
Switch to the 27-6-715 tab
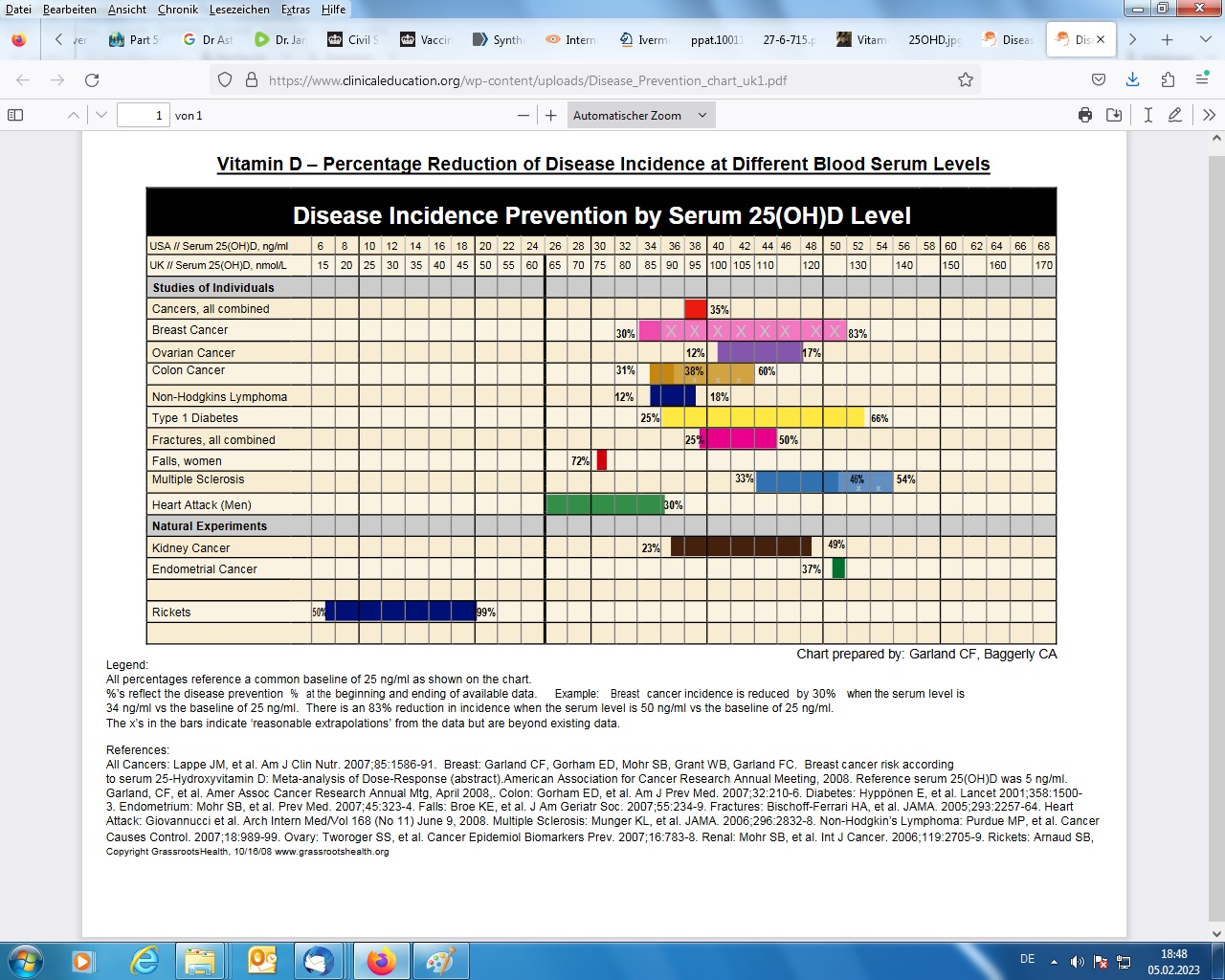791,40
